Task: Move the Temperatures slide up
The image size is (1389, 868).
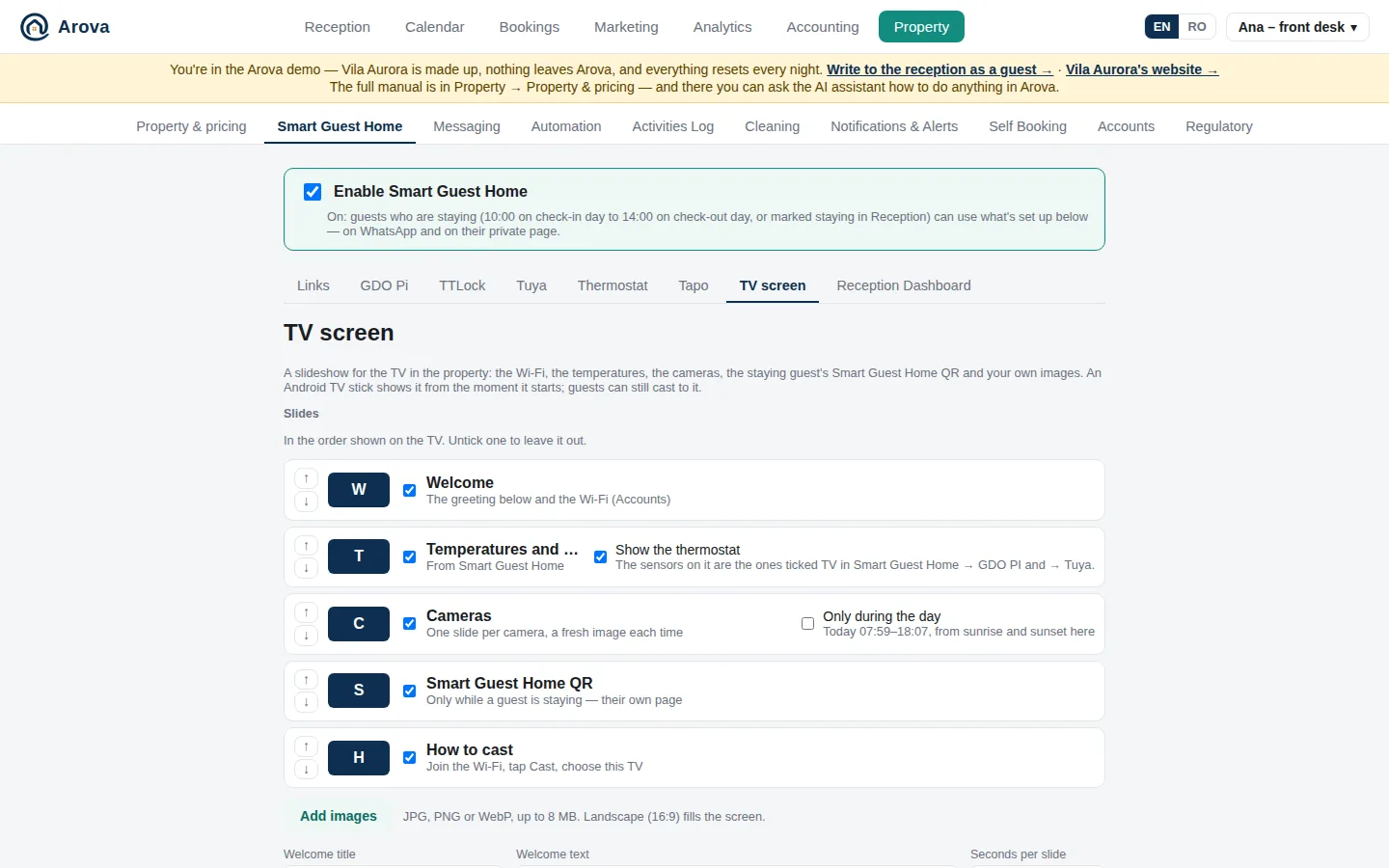Action: click(306, 546)
